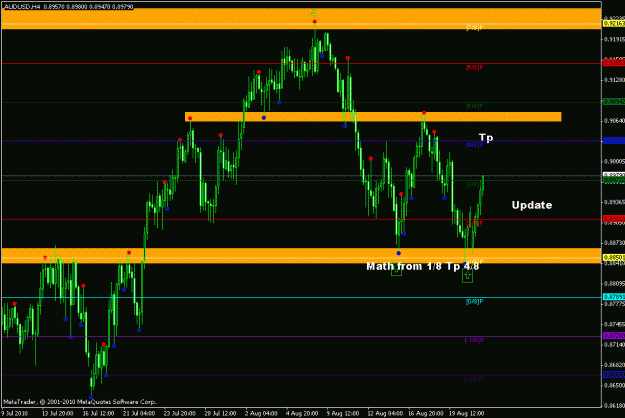Viewport: 625px width, 418px height.
Task: Click the 0.88730 price scale value
Action: click(x=614, y=242)
